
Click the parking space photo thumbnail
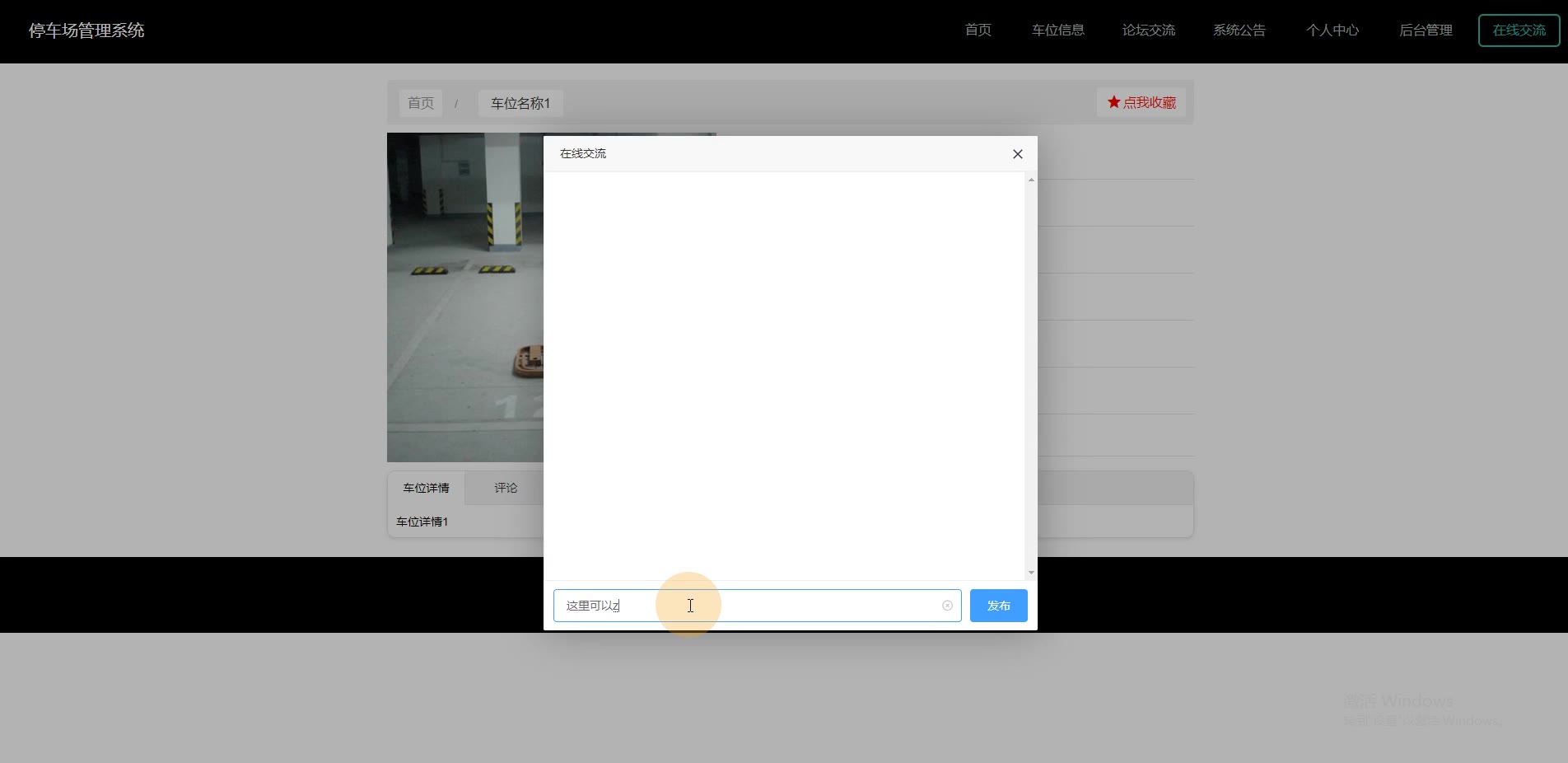465,297
